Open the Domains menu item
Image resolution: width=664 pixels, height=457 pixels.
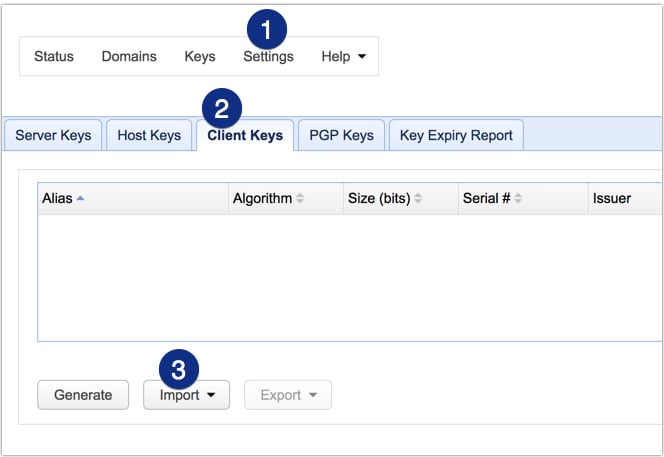(x=129, y=57)
